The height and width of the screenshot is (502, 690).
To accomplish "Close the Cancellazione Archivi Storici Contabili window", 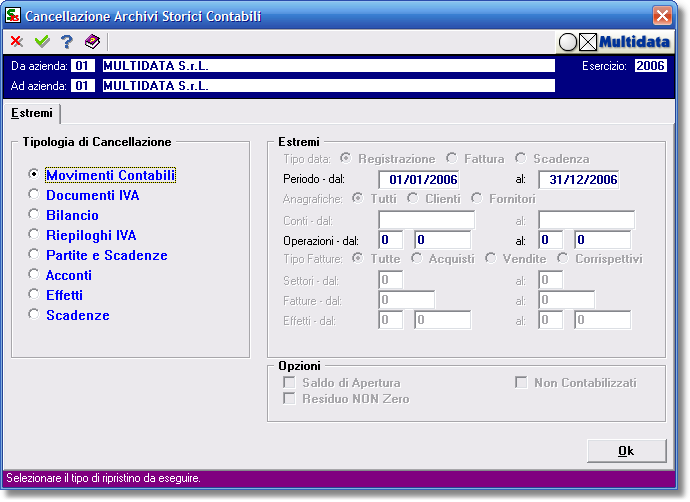I will [662, 16].
